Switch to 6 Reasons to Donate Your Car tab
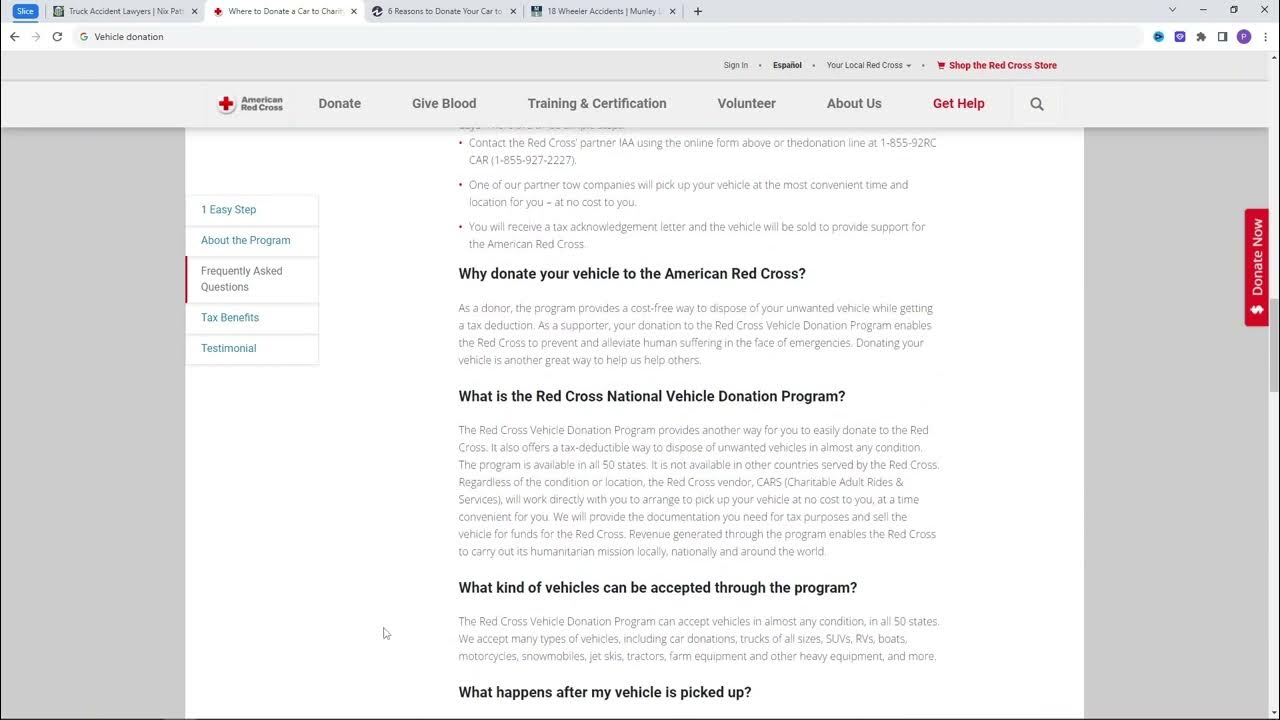This screenshot has width=1280, height=720. [443, 12]
